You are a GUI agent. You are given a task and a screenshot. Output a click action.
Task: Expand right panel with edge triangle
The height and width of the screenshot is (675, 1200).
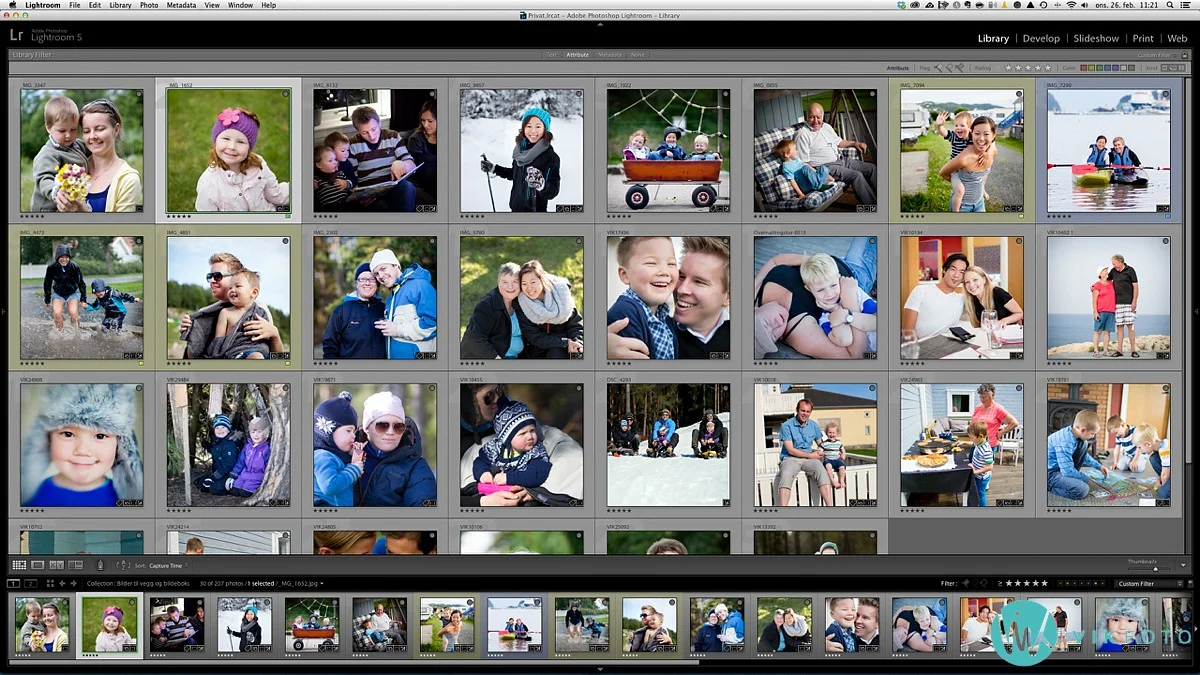1196,312
